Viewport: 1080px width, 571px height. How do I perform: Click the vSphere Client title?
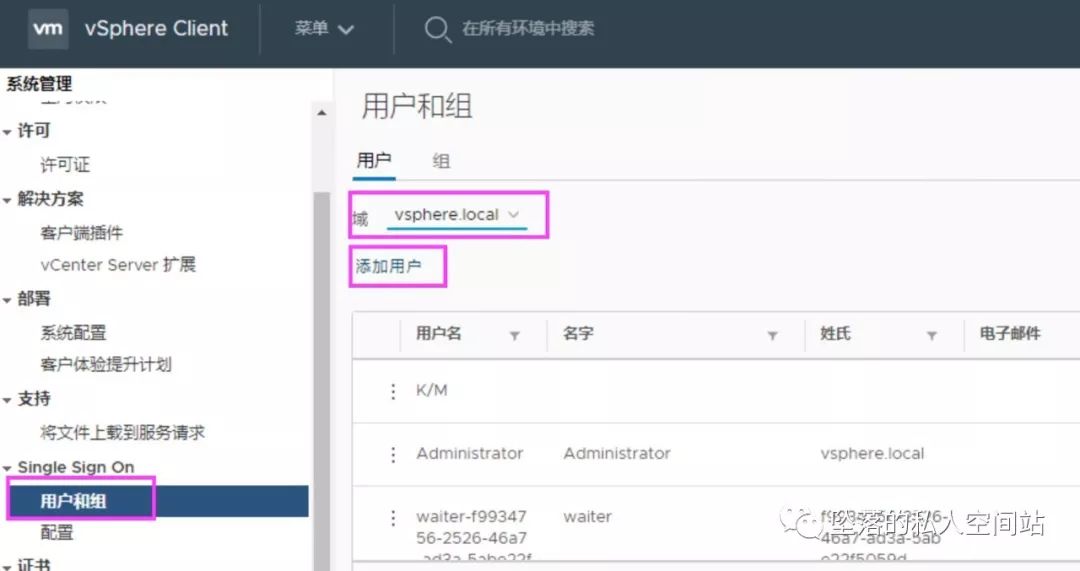click(x=156, y=29)
